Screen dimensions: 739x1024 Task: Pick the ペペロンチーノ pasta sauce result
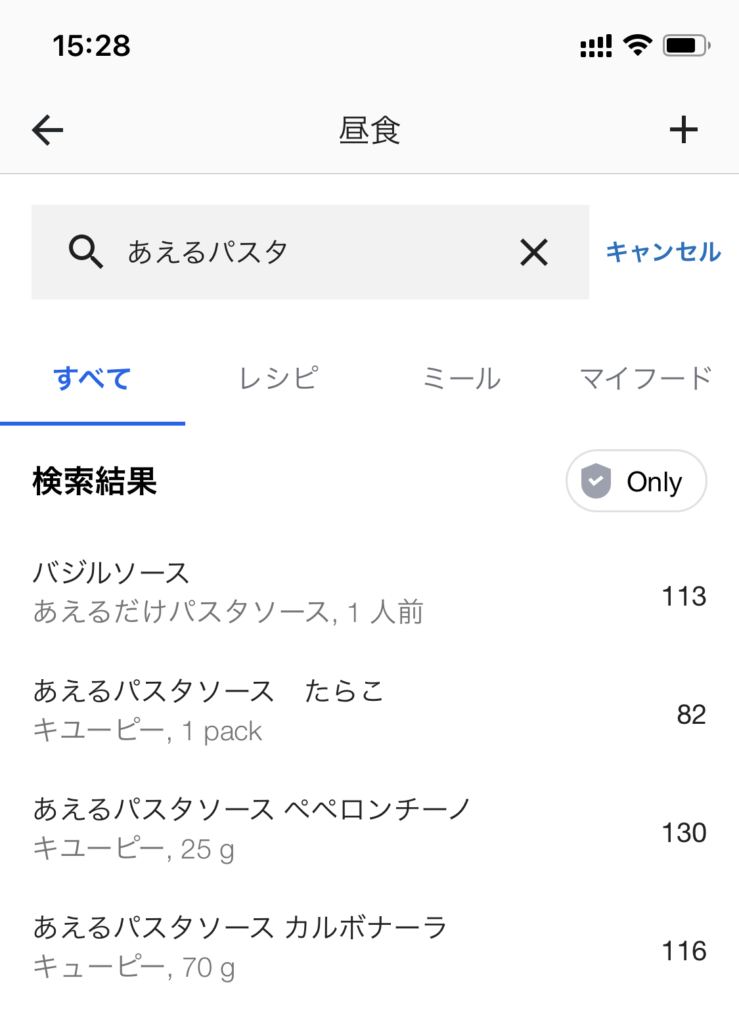pos(369,828)
